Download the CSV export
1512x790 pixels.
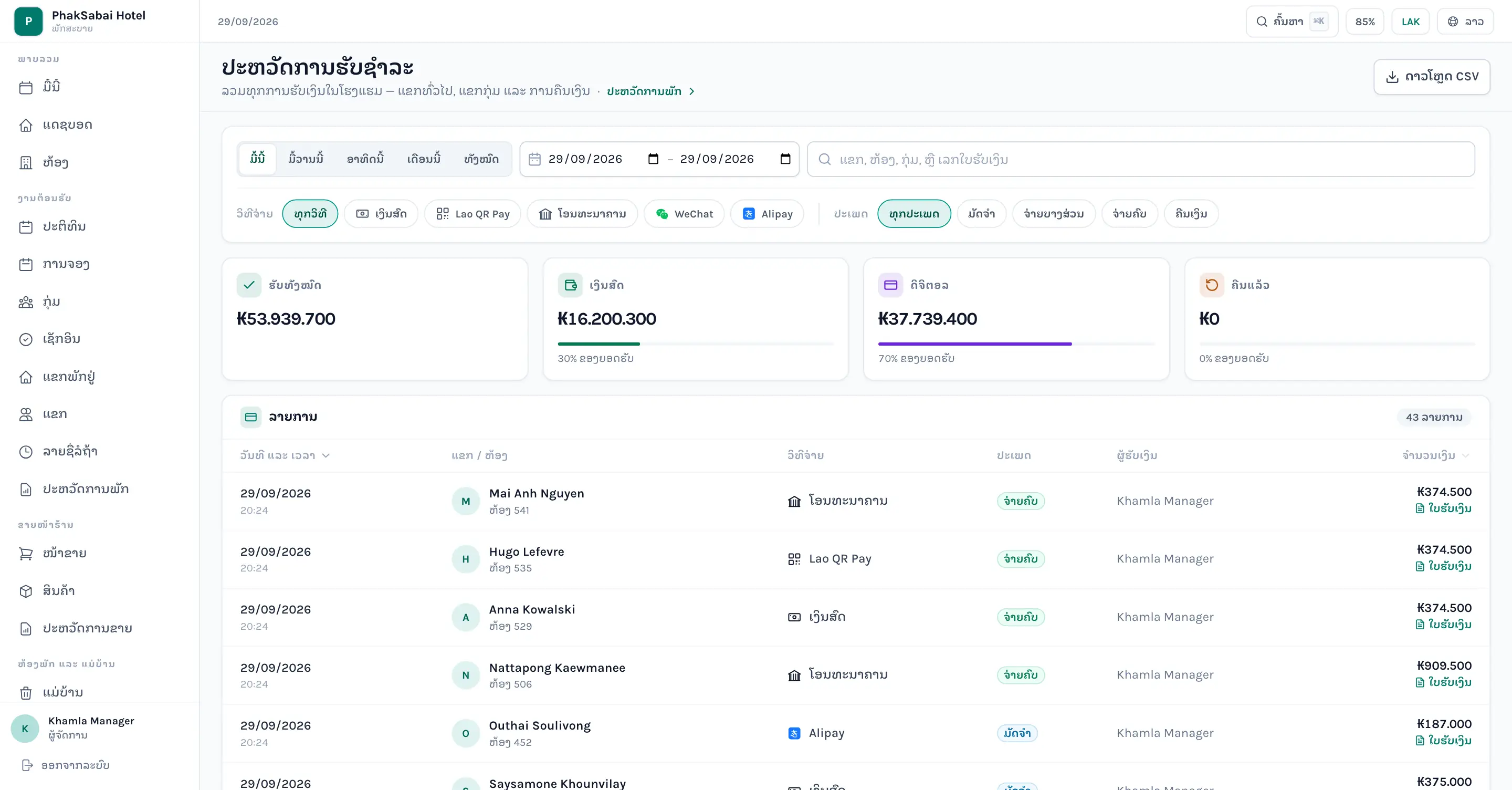(1432, 77)
